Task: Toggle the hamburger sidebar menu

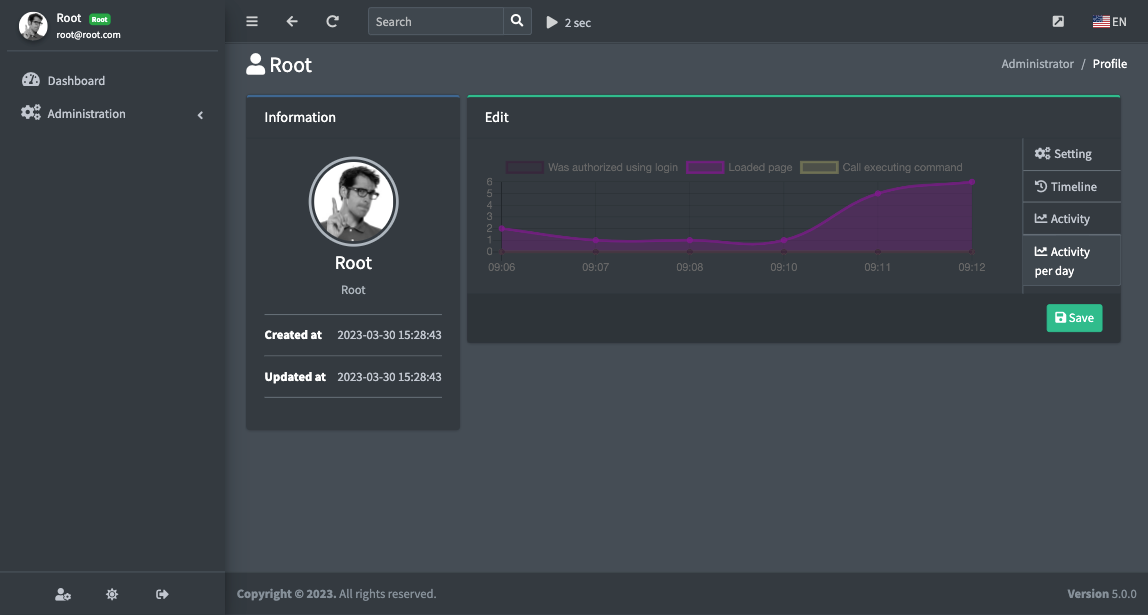Action: click(252, 21)
